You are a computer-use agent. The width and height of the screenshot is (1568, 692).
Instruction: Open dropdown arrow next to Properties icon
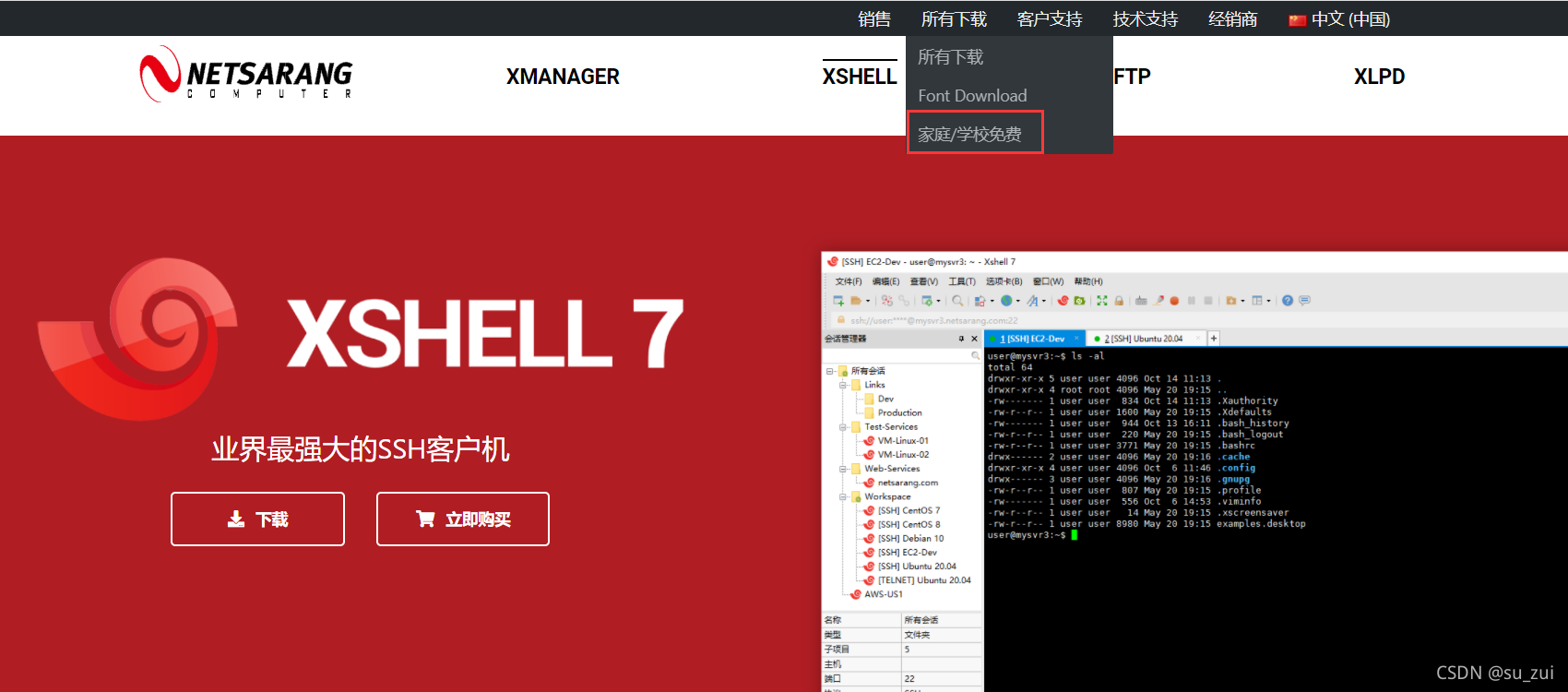coord(938,301)
